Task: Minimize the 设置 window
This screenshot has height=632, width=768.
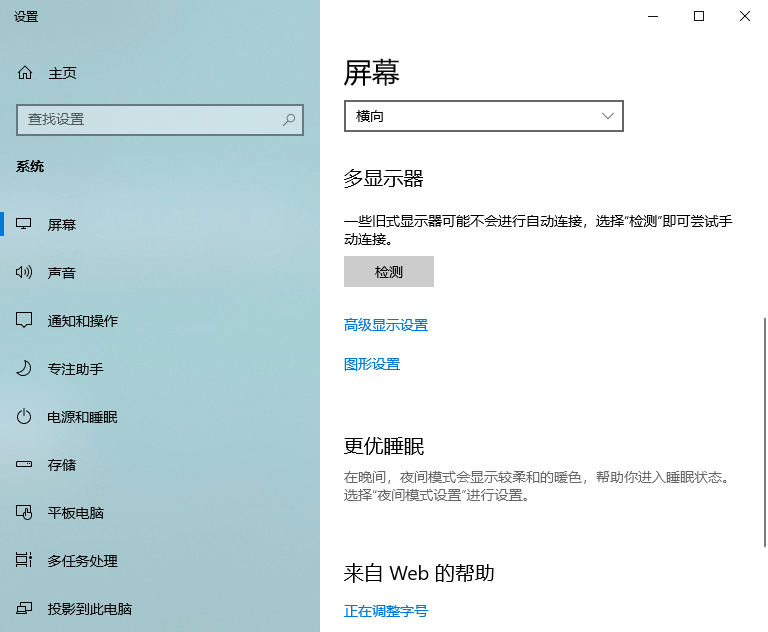Action: tap(653, 16)
